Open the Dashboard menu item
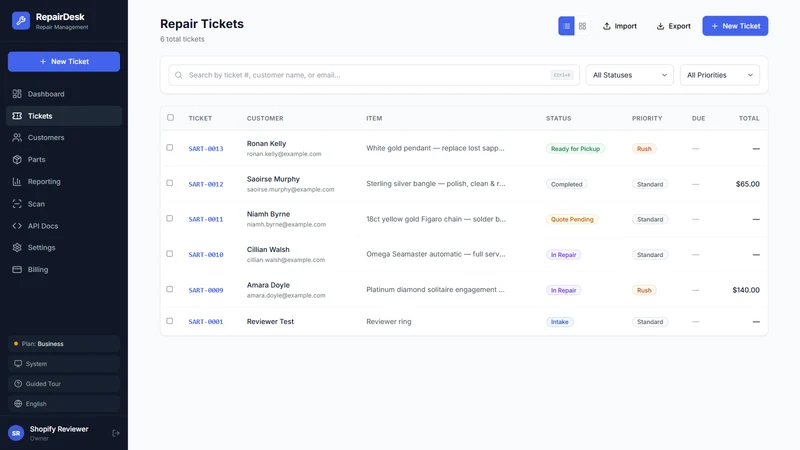Image resolution: width=800 pixels, height=450 pixels. tap(64, 94)
